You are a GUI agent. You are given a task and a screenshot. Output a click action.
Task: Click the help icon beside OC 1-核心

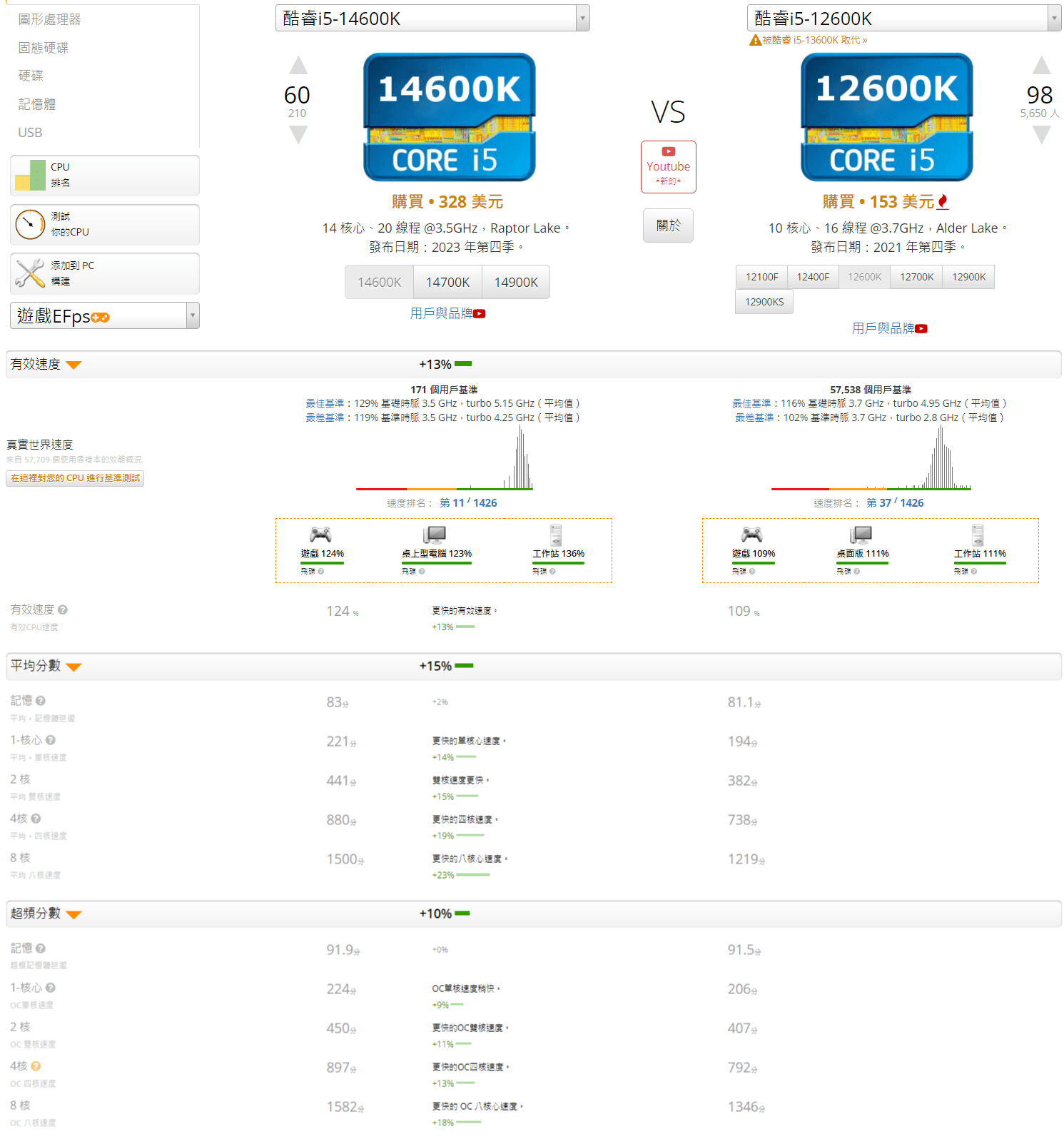pyautogui.click(x=51, y=988)
